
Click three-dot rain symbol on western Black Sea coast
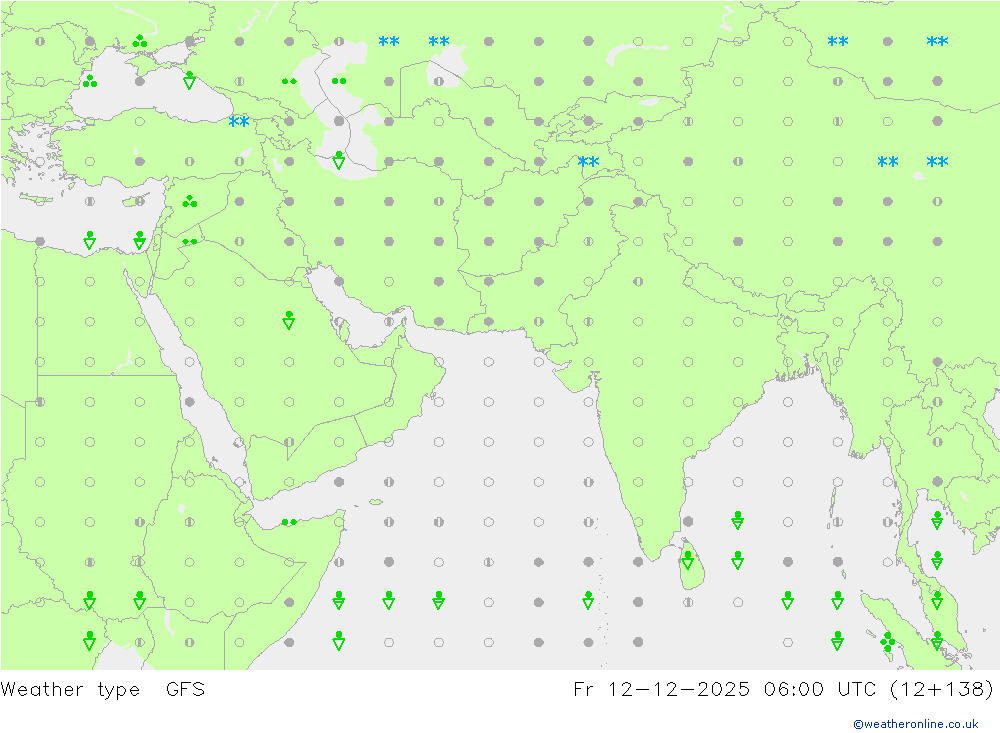pyautogui.click(x=90, y=81)
